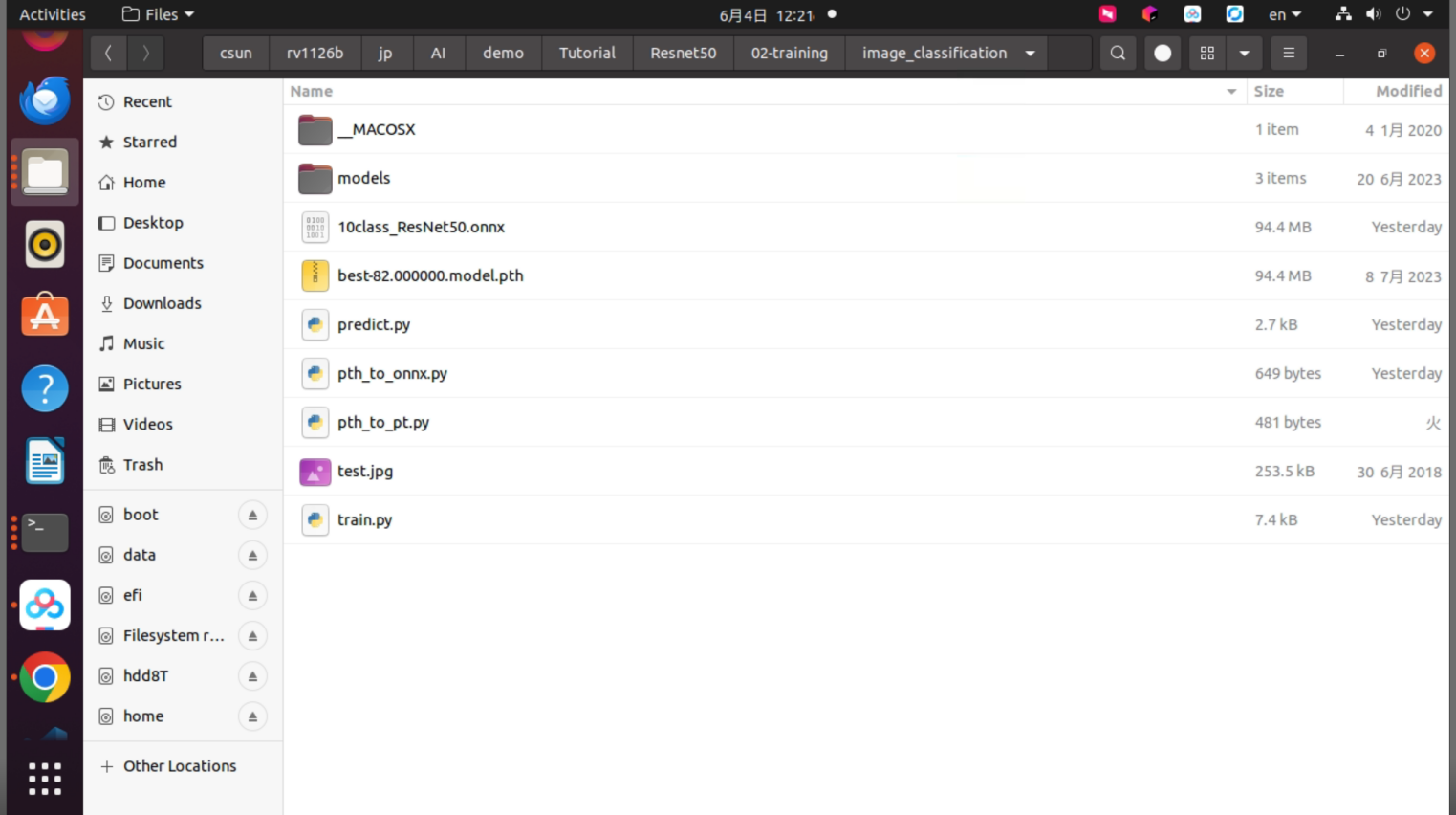Open the hamburger menu in Files
This screenshot has width=1456, height=815.
[1289, 54]
